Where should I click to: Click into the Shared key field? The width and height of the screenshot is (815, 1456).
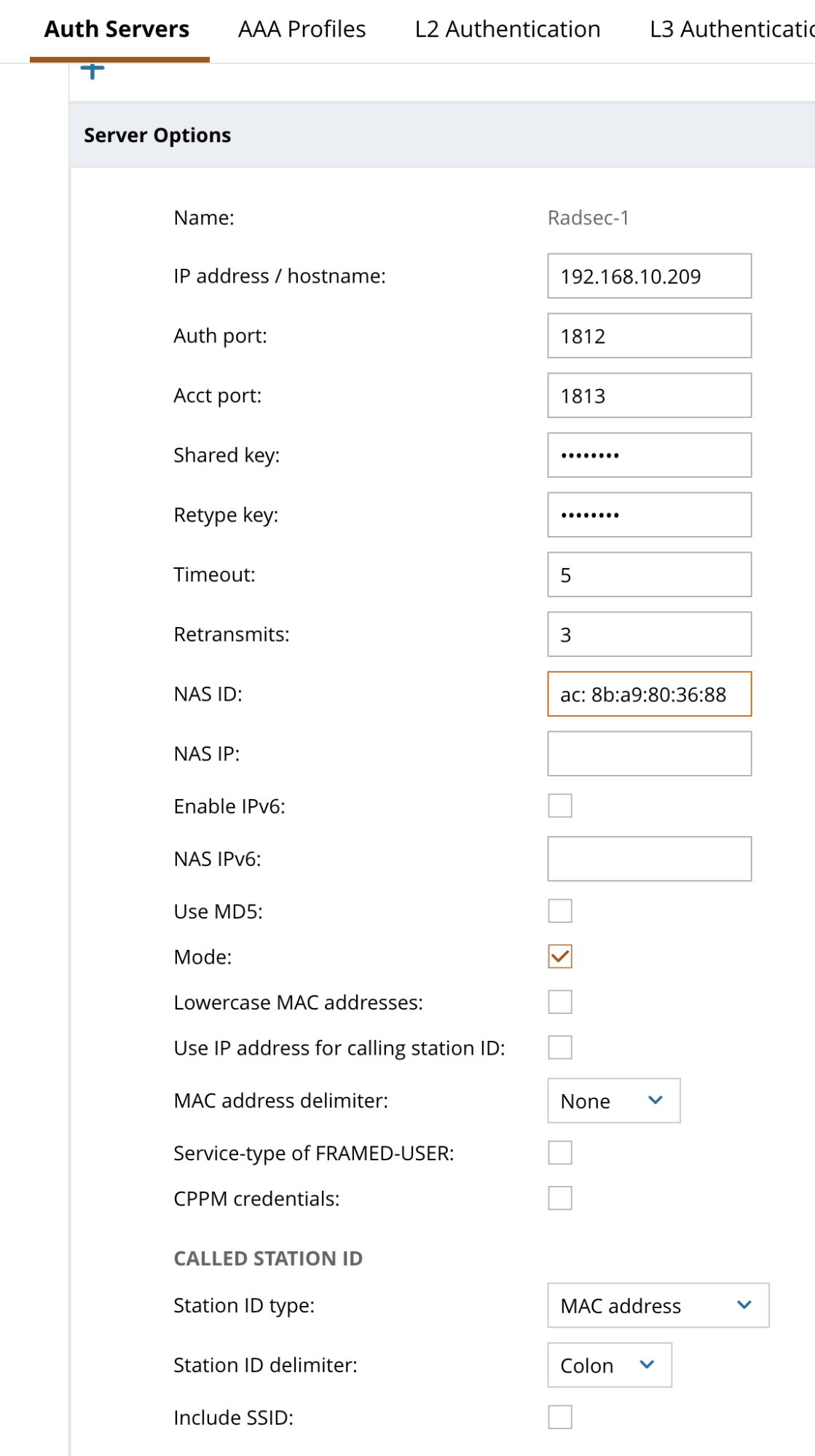pos(649,455)
